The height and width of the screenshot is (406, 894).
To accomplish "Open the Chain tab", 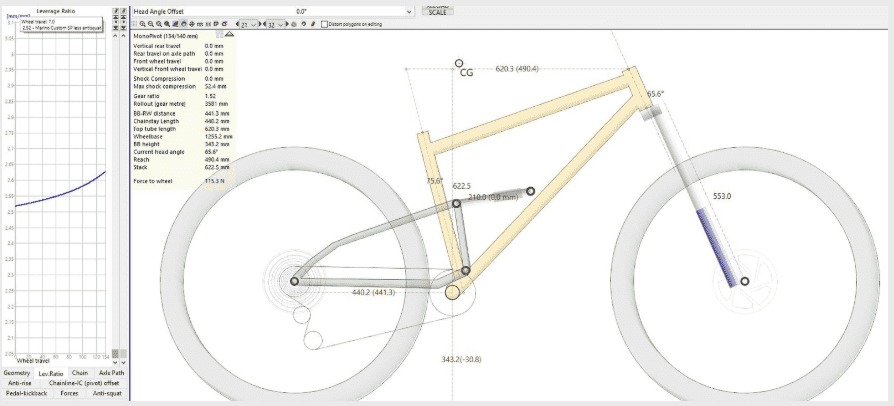I will (80, 373).
